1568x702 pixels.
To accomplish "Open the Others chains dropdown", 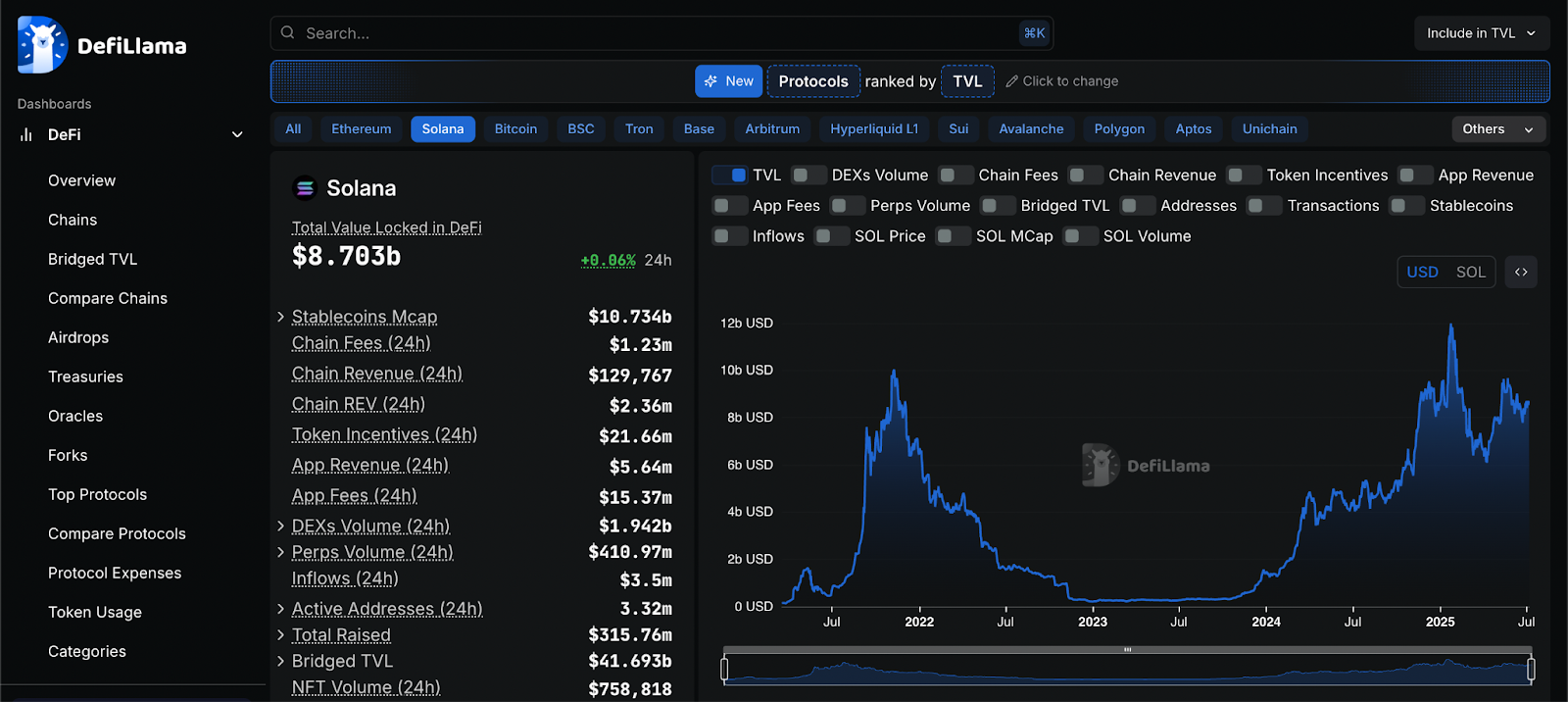I will point(1498,129).
